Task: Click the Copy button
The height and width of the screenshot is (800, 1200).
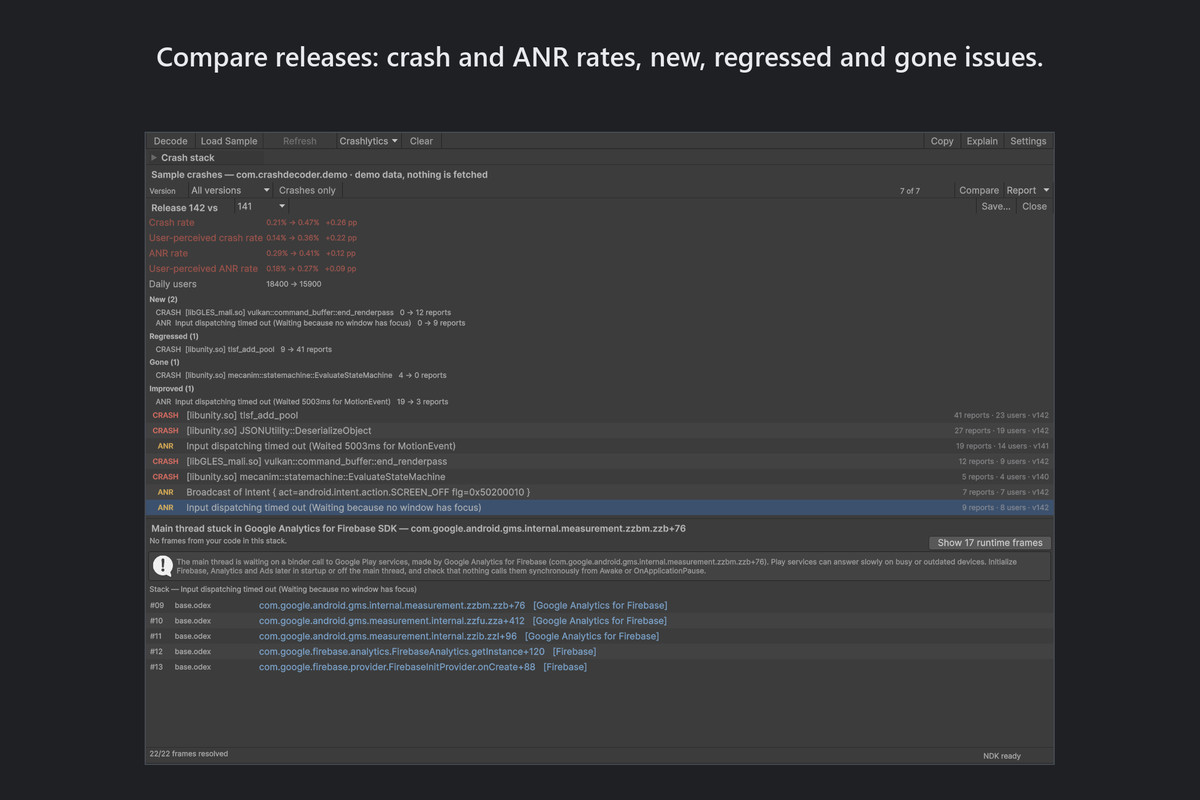Action: pyautogui.click(x=942, y=141)
